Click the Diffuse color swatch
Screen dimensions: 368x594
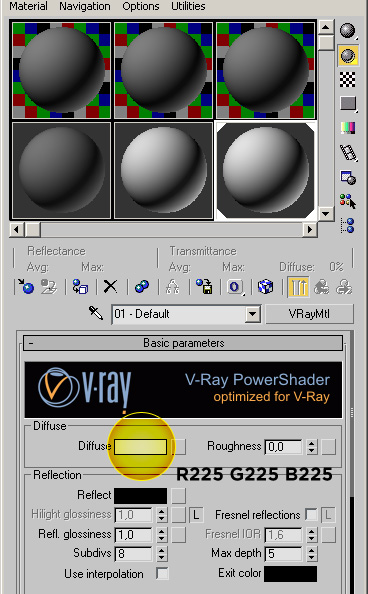[x=141, y=447]
